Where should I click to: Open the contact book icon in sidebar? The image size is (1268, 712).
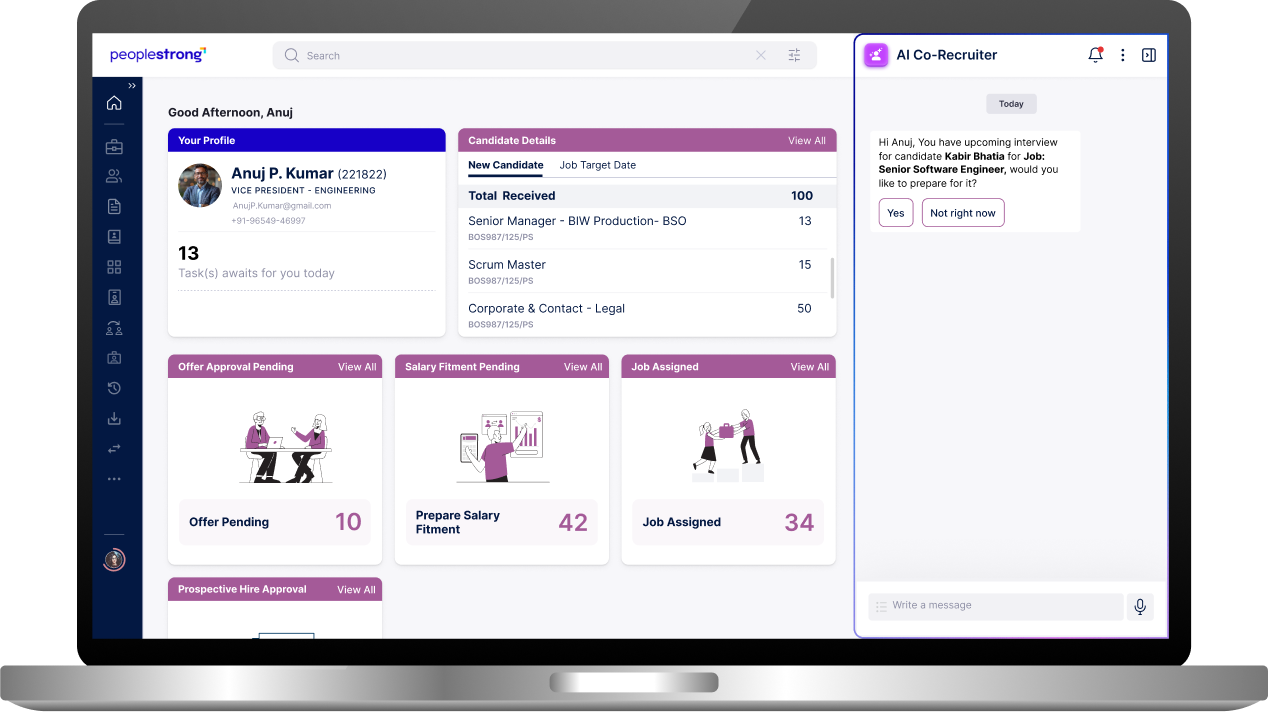114,237
